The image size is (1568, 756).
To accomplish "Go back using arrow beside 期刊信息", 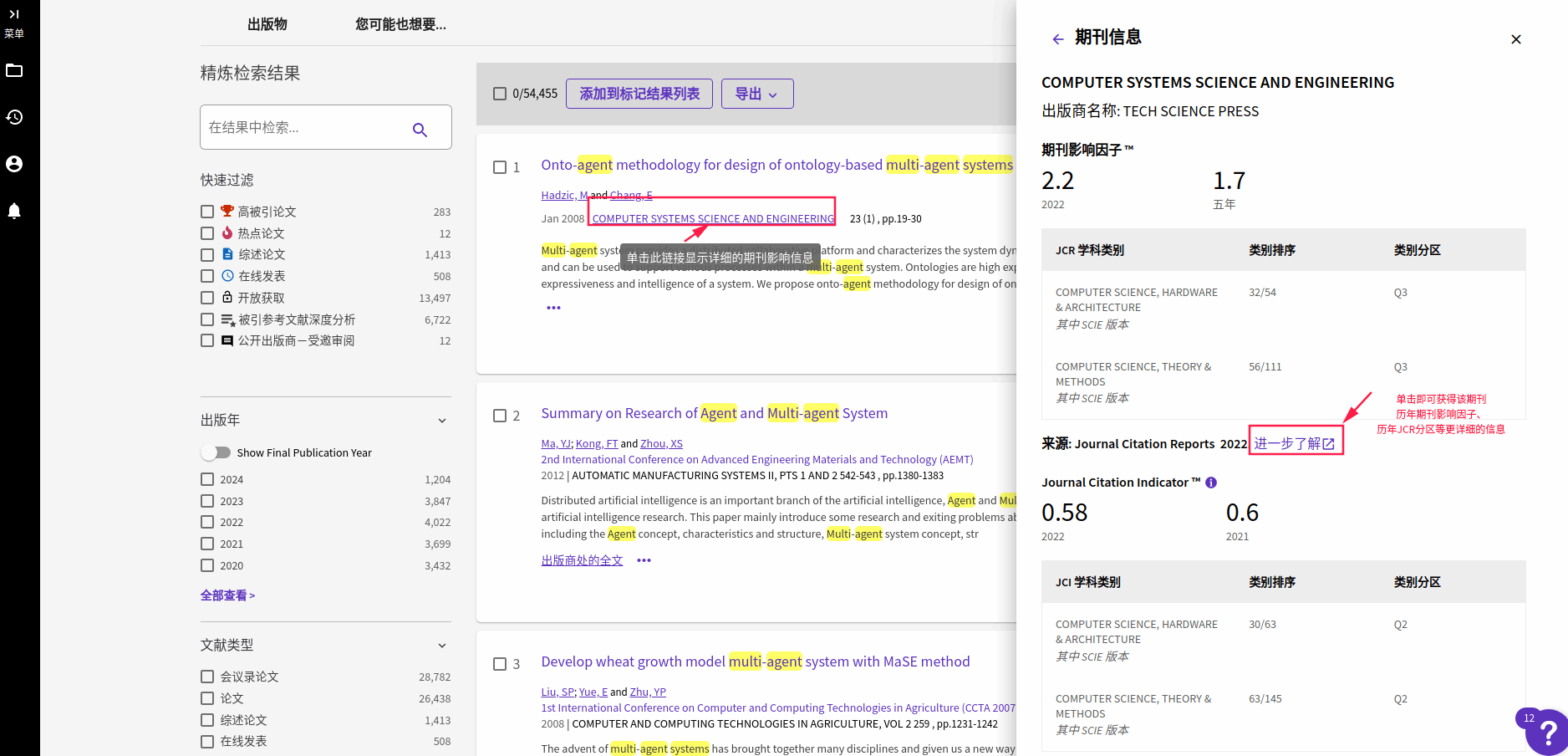I will point(1057,39).
